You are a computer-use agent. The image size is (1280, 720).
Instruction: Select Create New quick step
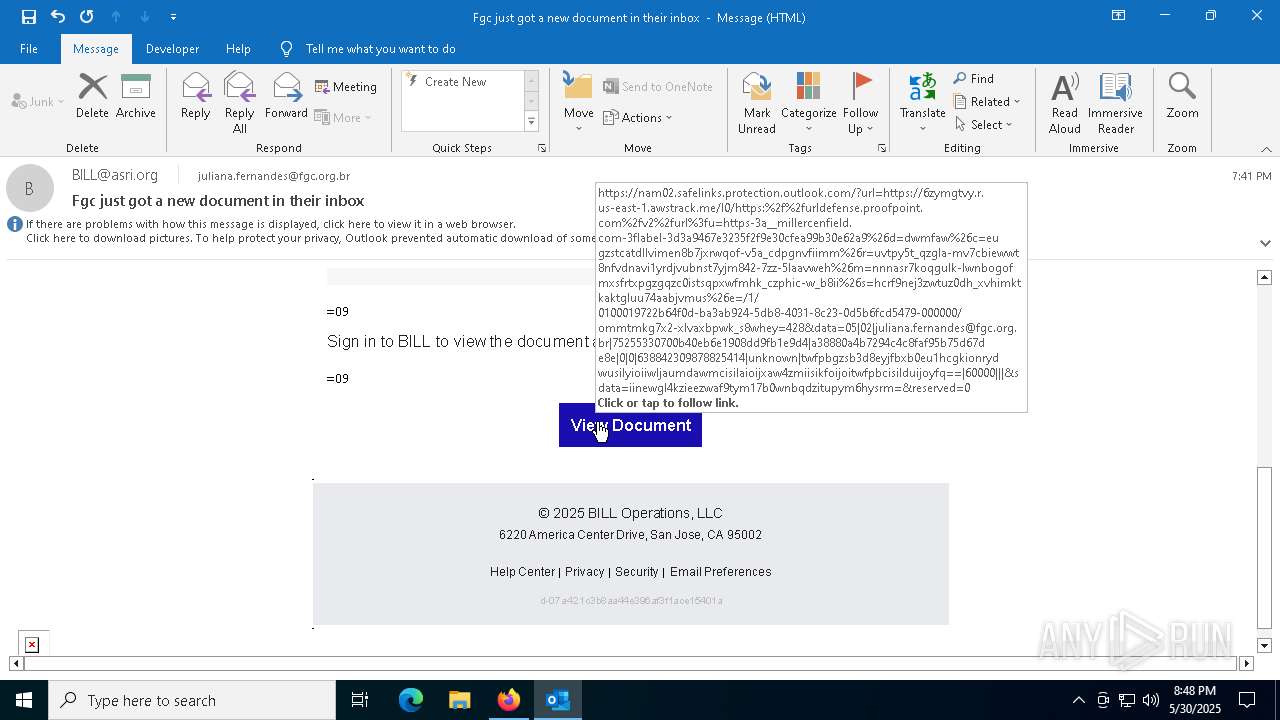[x=456, y=82]
